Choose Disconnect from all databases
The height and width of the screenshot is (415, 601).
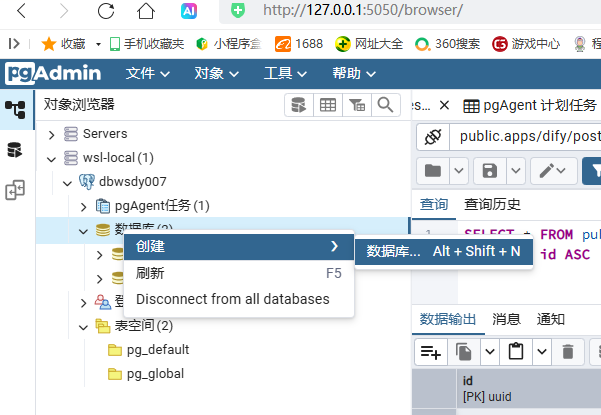click(238, 299)
